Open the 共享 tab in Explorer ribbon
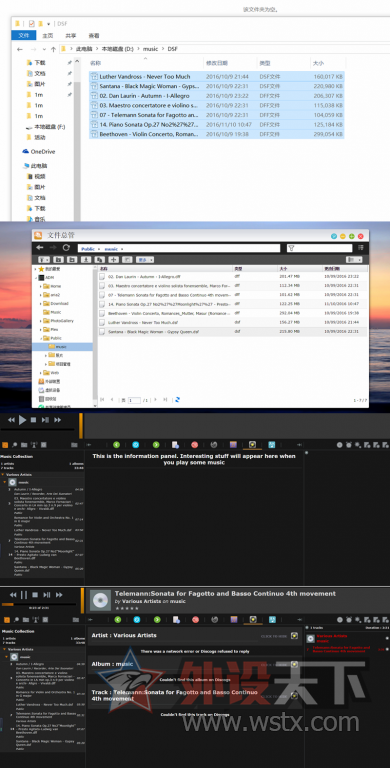 click(71, 36)
